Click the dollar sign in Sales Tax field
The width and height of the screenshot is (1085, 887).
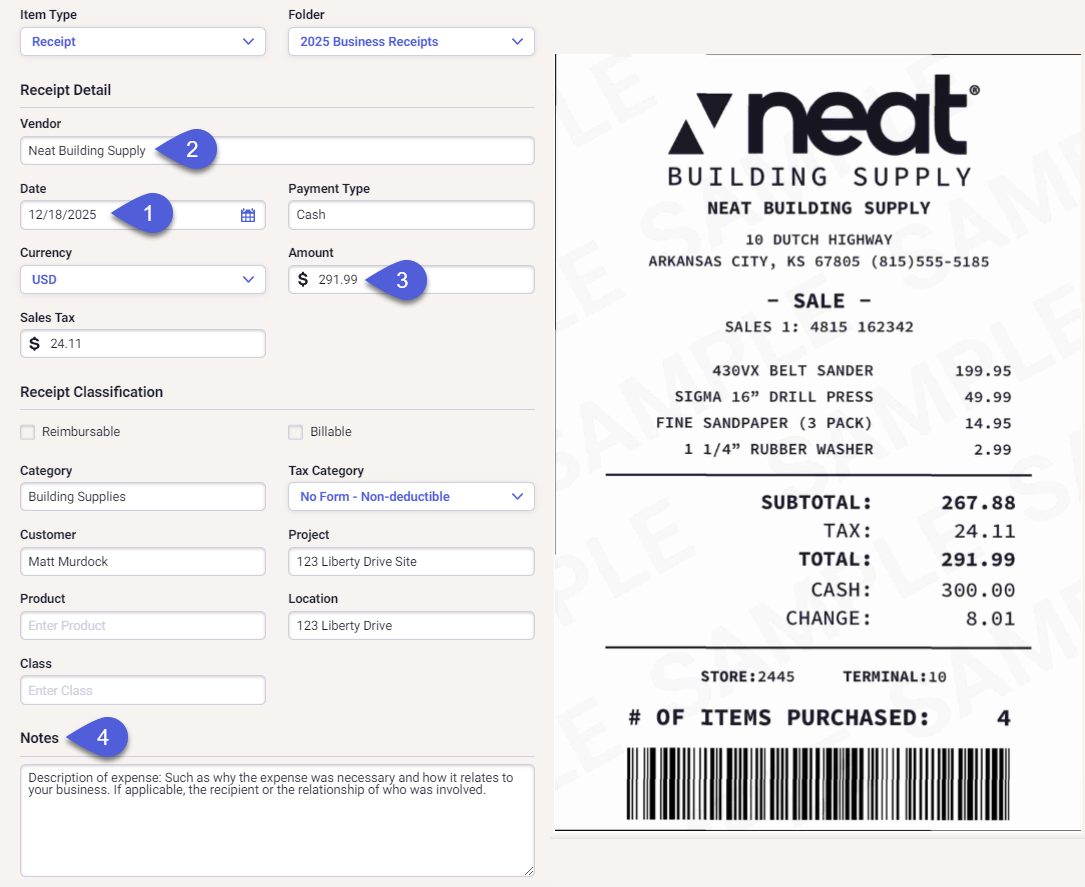[34, 344]
